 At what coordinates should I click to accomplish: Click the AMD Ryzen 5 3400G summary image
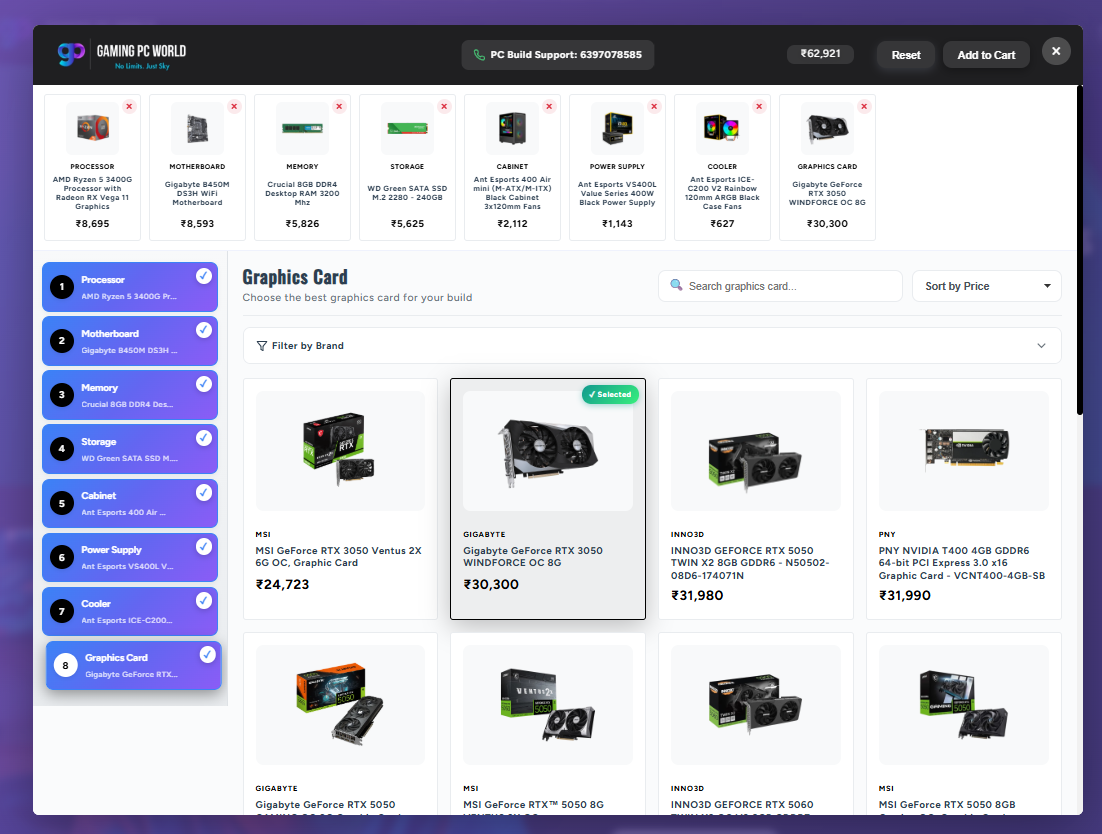tap(92, 129)
